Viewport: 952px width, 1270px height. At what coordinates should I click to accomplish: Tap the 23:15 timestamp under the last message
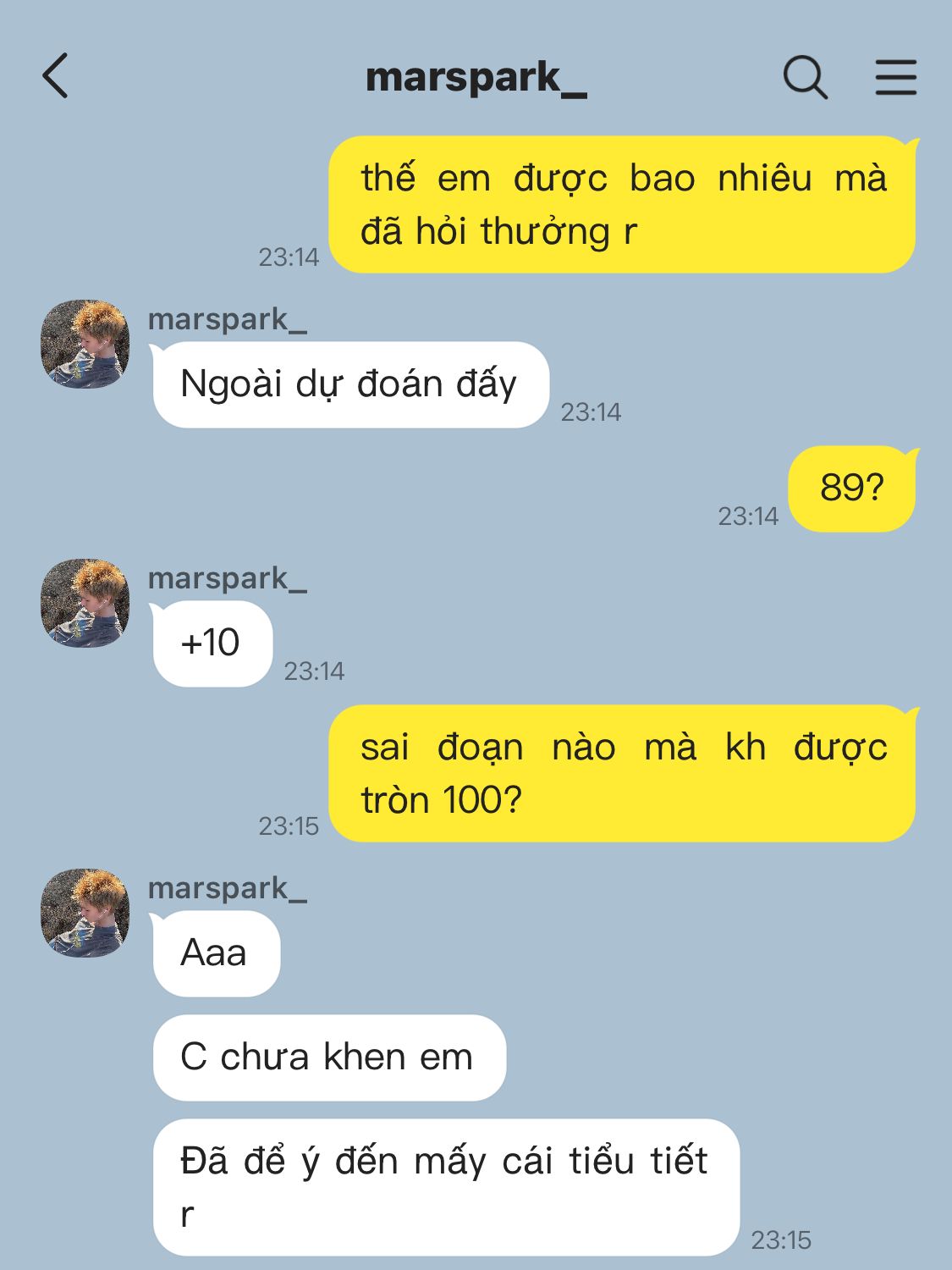(781, 1240)
